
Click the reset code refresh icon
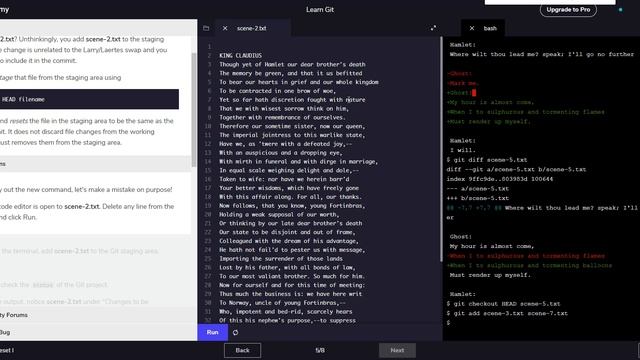click(236, 333)
